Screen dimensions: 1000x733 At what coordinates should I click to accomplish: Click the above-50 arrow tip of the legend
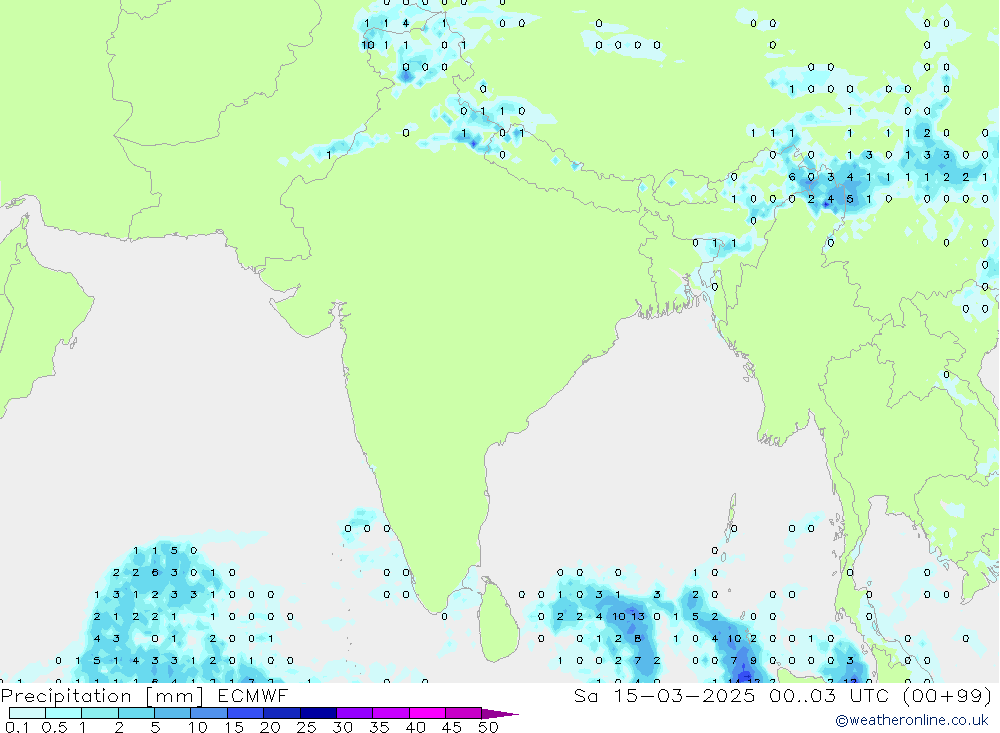[x=500, y=714]
